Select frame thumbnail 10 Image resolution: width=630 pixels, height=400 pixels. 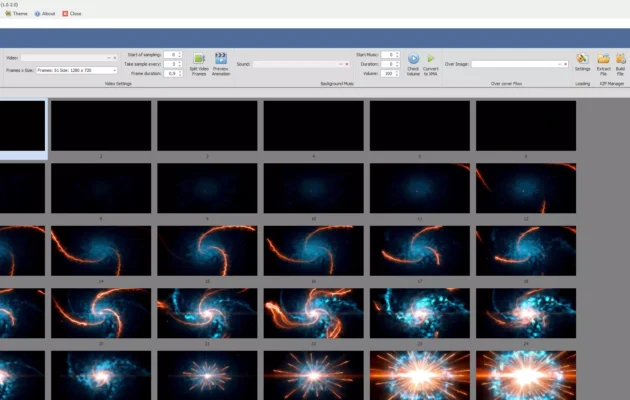click(x=314, y=188)
